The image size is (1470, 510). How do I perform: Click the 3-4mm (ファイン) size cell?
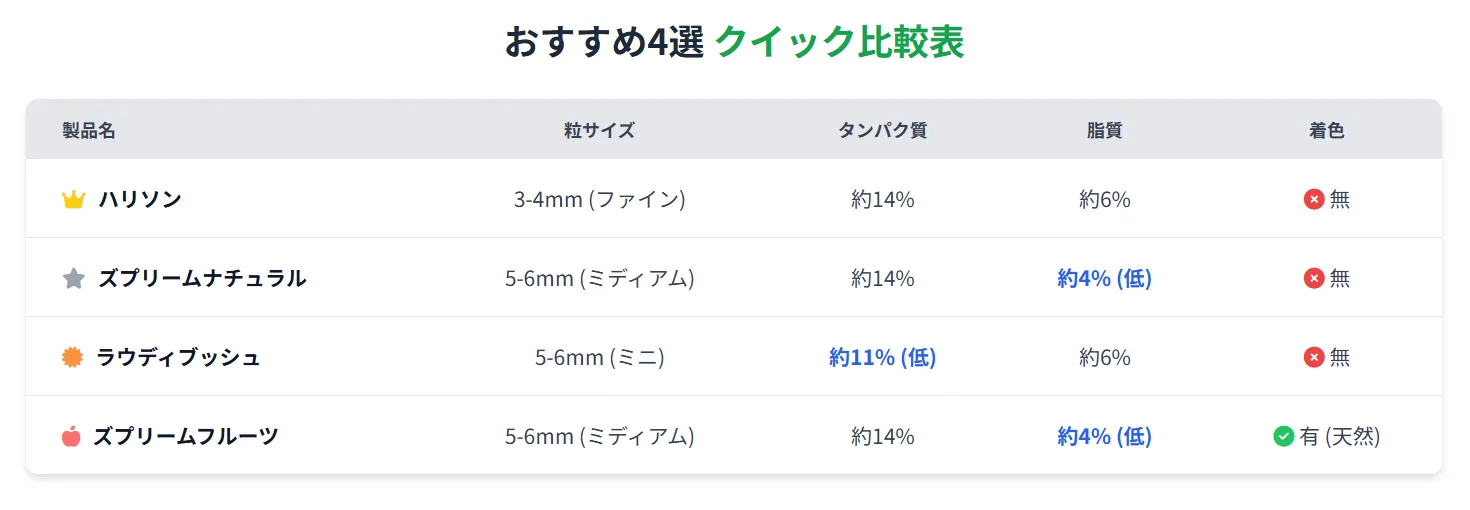point(599,200)
